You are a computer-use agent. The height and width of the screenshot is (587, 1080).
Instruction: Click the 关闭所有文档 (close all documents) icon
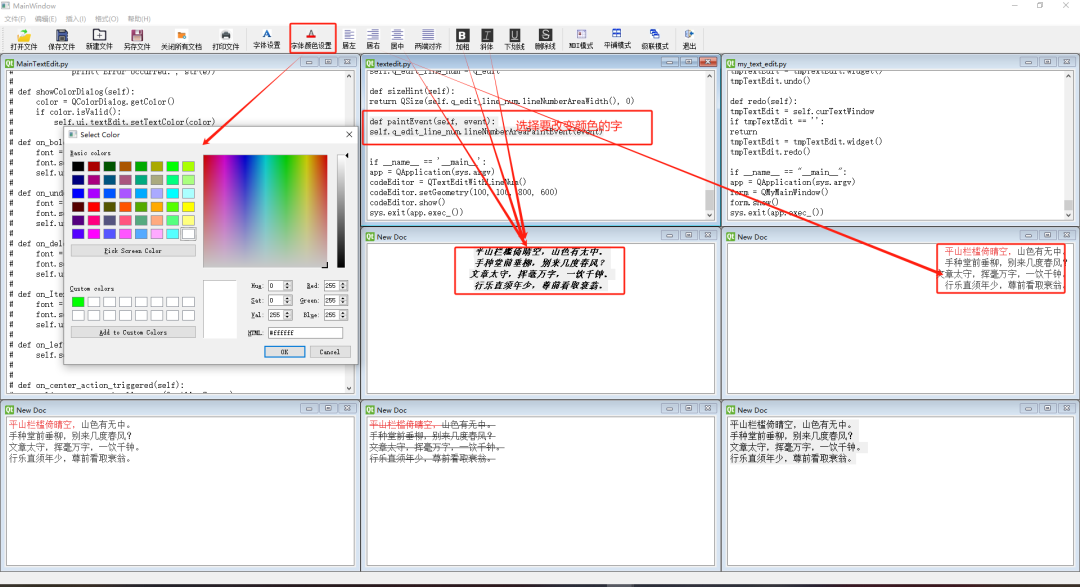[x=181, y=39]
